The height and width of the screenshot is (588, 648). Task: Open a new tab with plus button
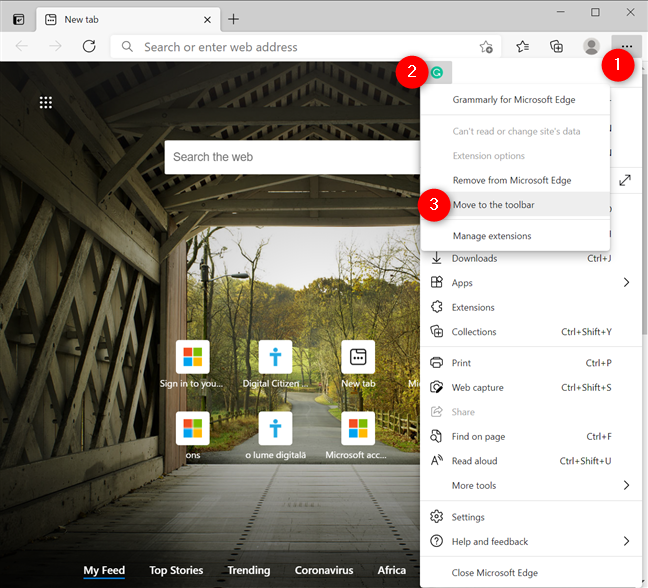[x=233, y=19]
